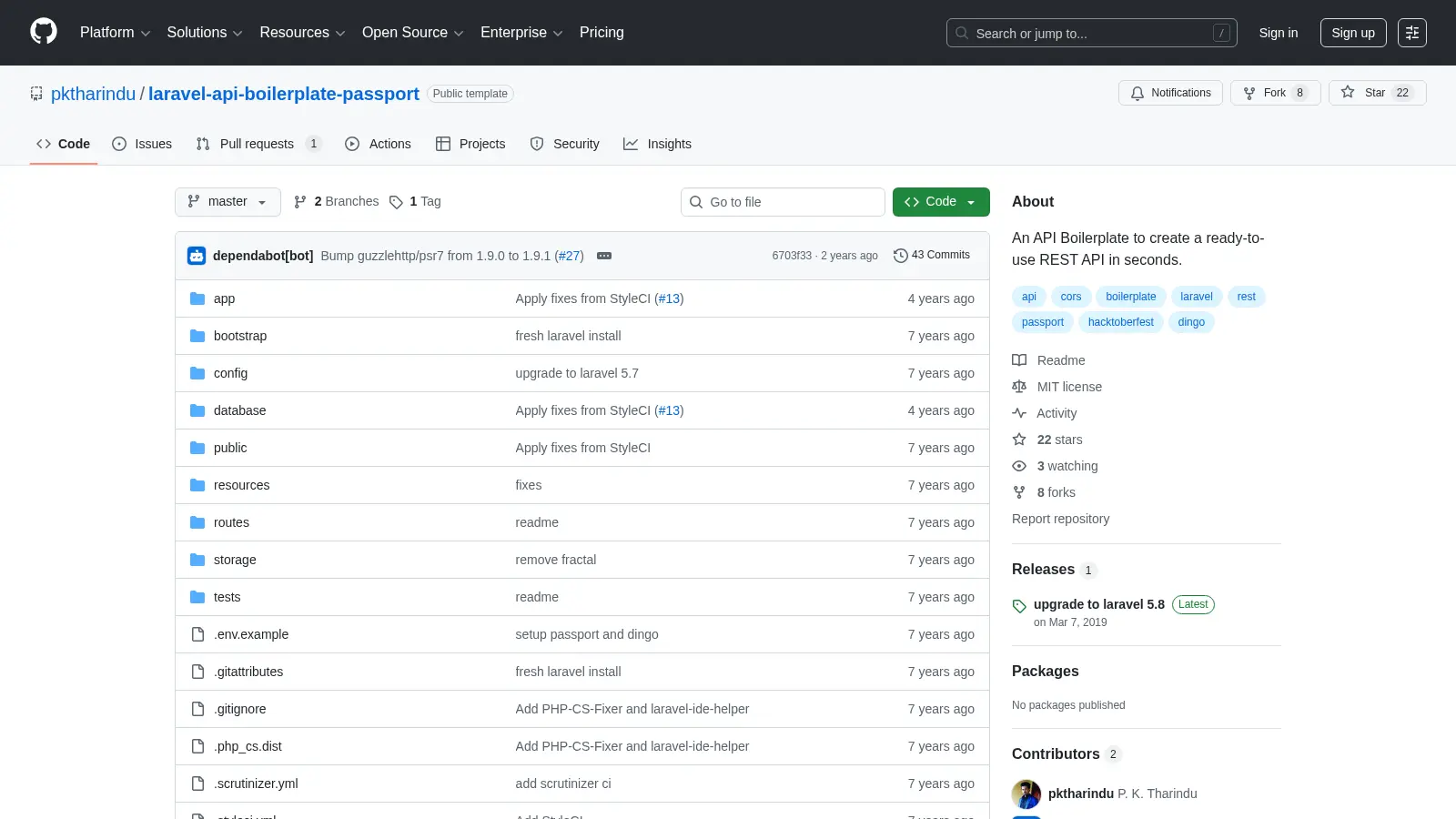Screen dimensions: 1456x819
Task: Open the resources folder
Action: coord(242,485)
